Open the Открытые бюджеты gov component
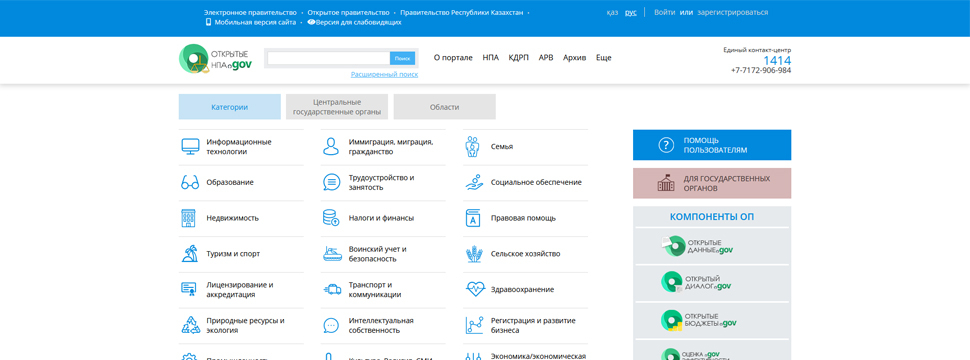This screenshot has height=360, width=970. tap(698, 319)
